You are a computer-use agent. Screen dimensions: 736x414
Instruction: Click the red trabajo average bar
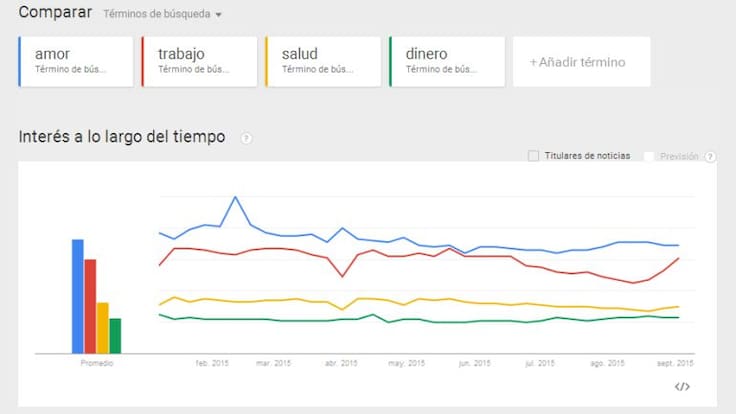point(90,305)
